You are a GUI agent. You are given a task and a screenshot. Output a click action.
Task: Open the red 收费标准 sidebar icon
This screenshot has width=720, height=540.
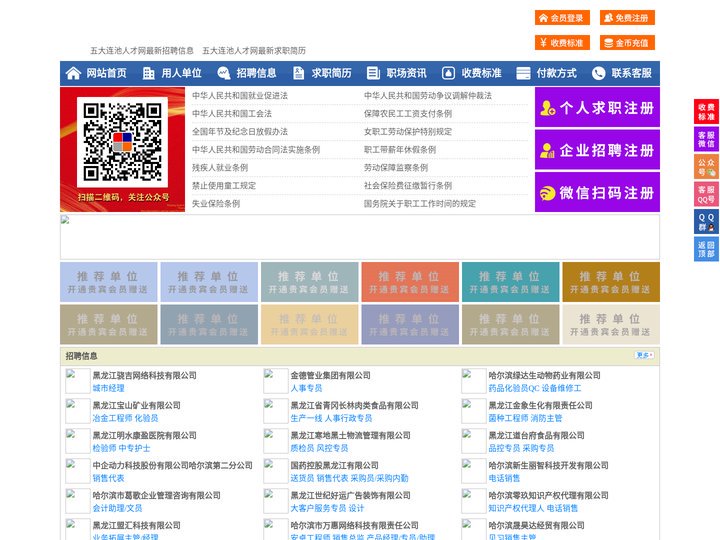coord(706,112)
